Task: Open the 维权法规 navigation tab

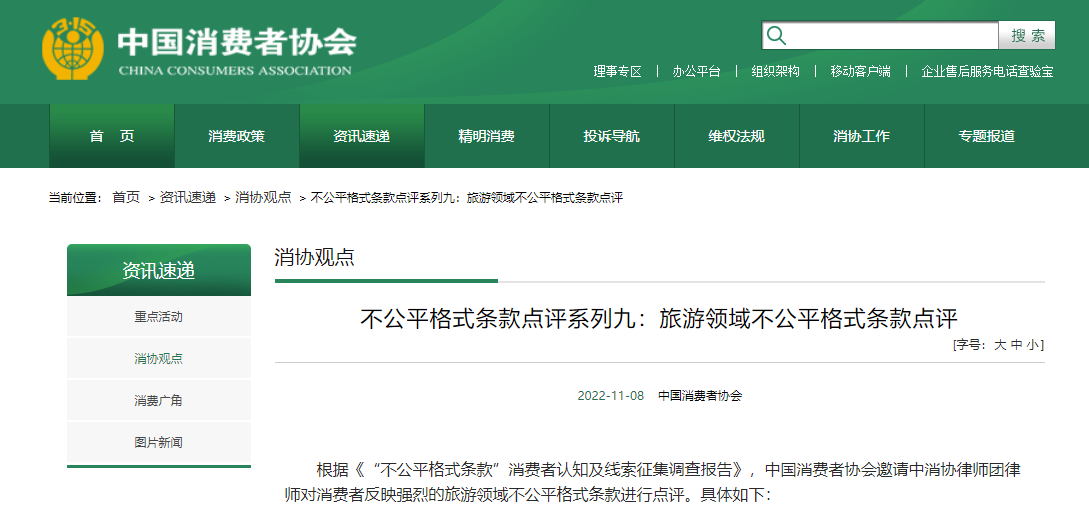Action: (x=737, y=136)
